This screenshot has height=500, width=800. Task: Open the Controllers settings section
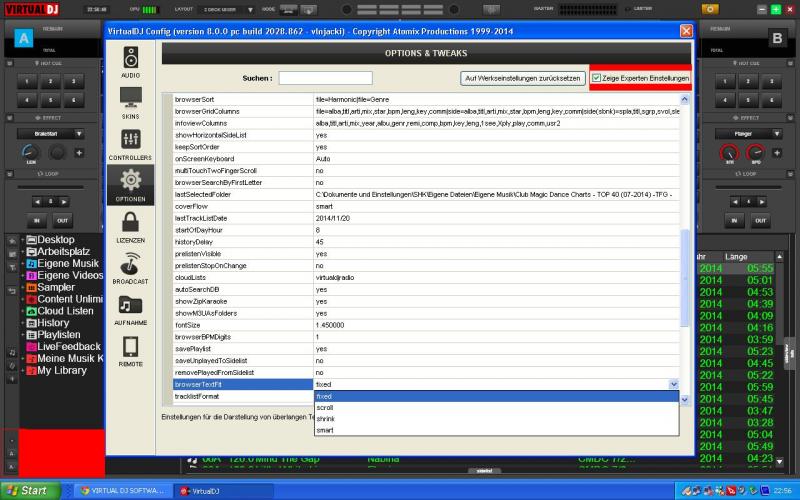[130, 143]
